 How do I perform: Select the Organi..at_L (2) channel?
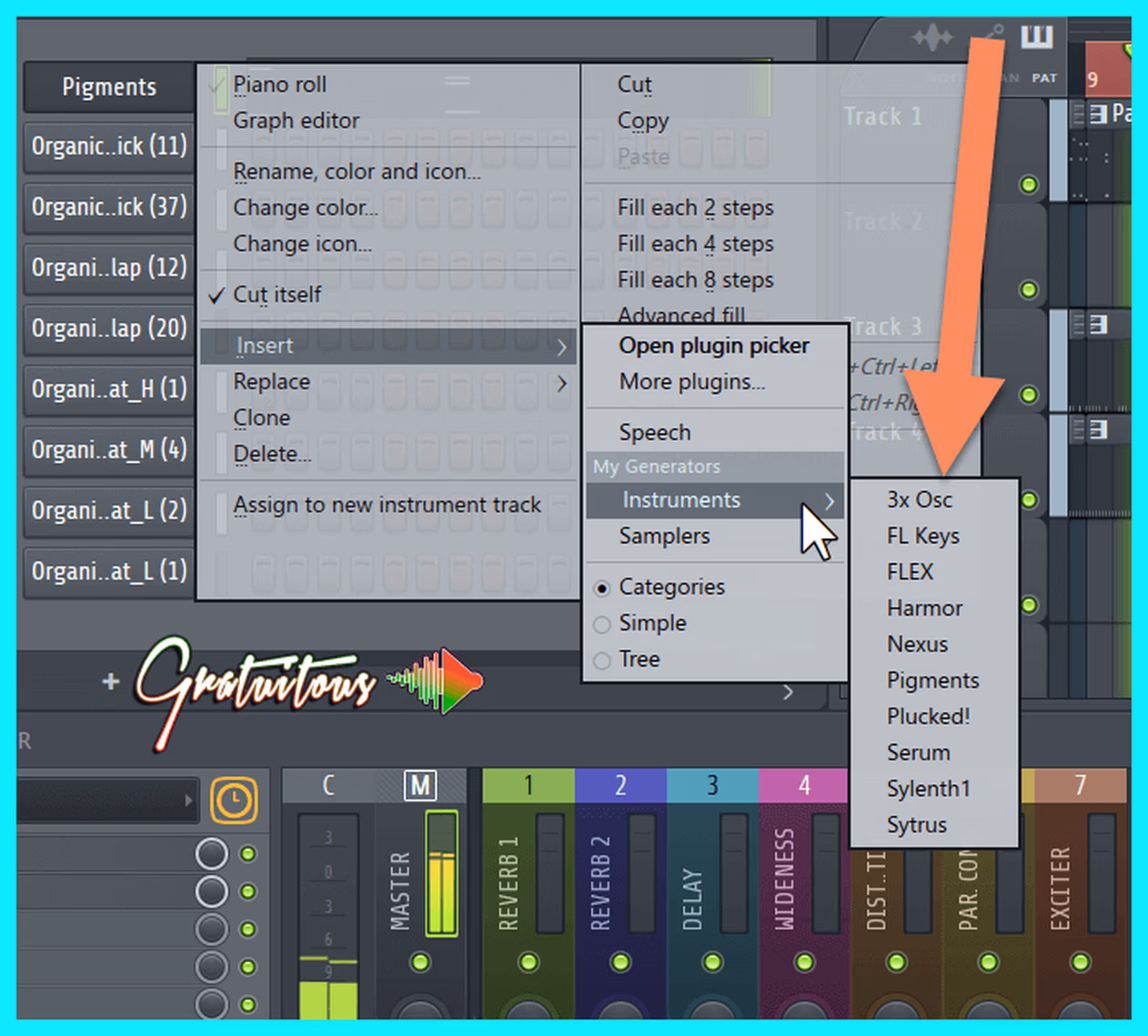pos(109,511)
